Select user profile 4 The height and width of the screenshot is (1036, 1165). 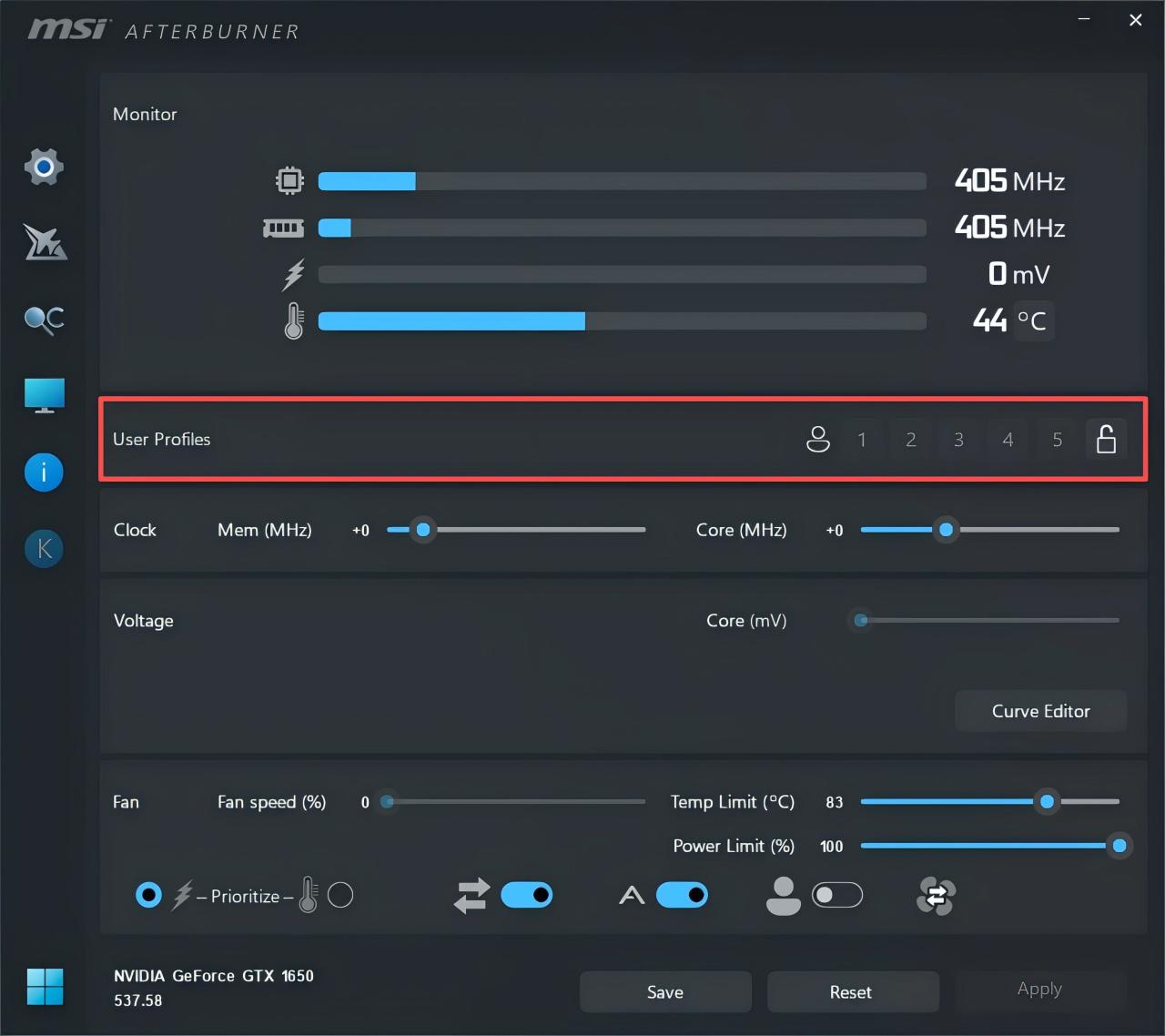point(1008,440)
